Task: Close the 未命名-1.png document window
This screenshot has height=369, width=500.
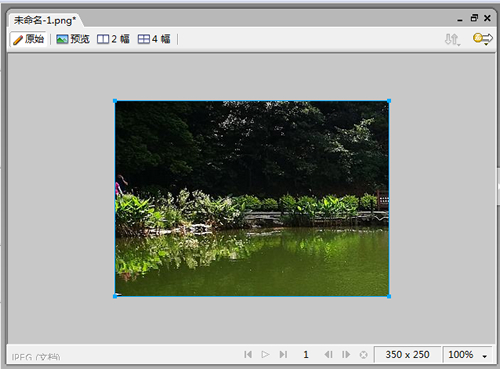Action: tap(487, 18)
